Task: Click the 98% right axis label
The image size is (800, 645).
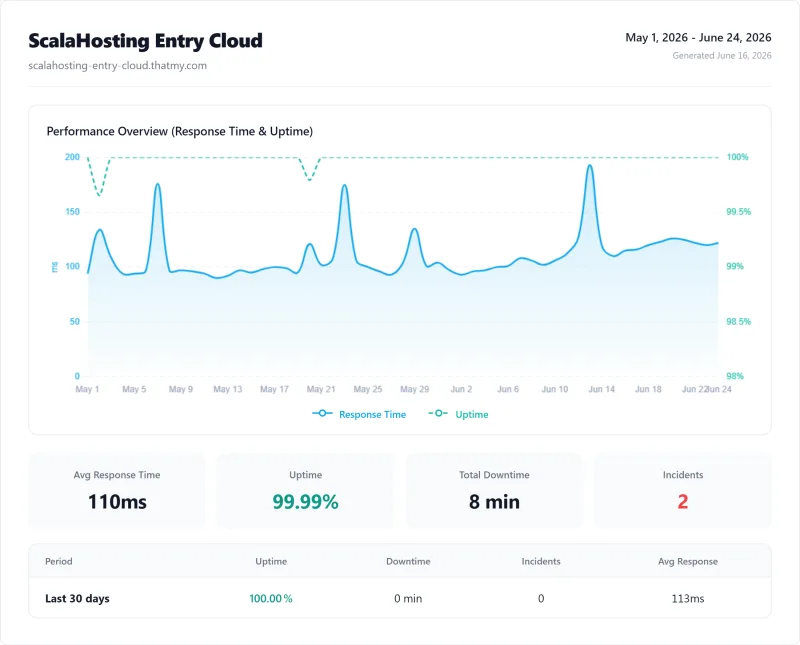Action: click(735, 376)
